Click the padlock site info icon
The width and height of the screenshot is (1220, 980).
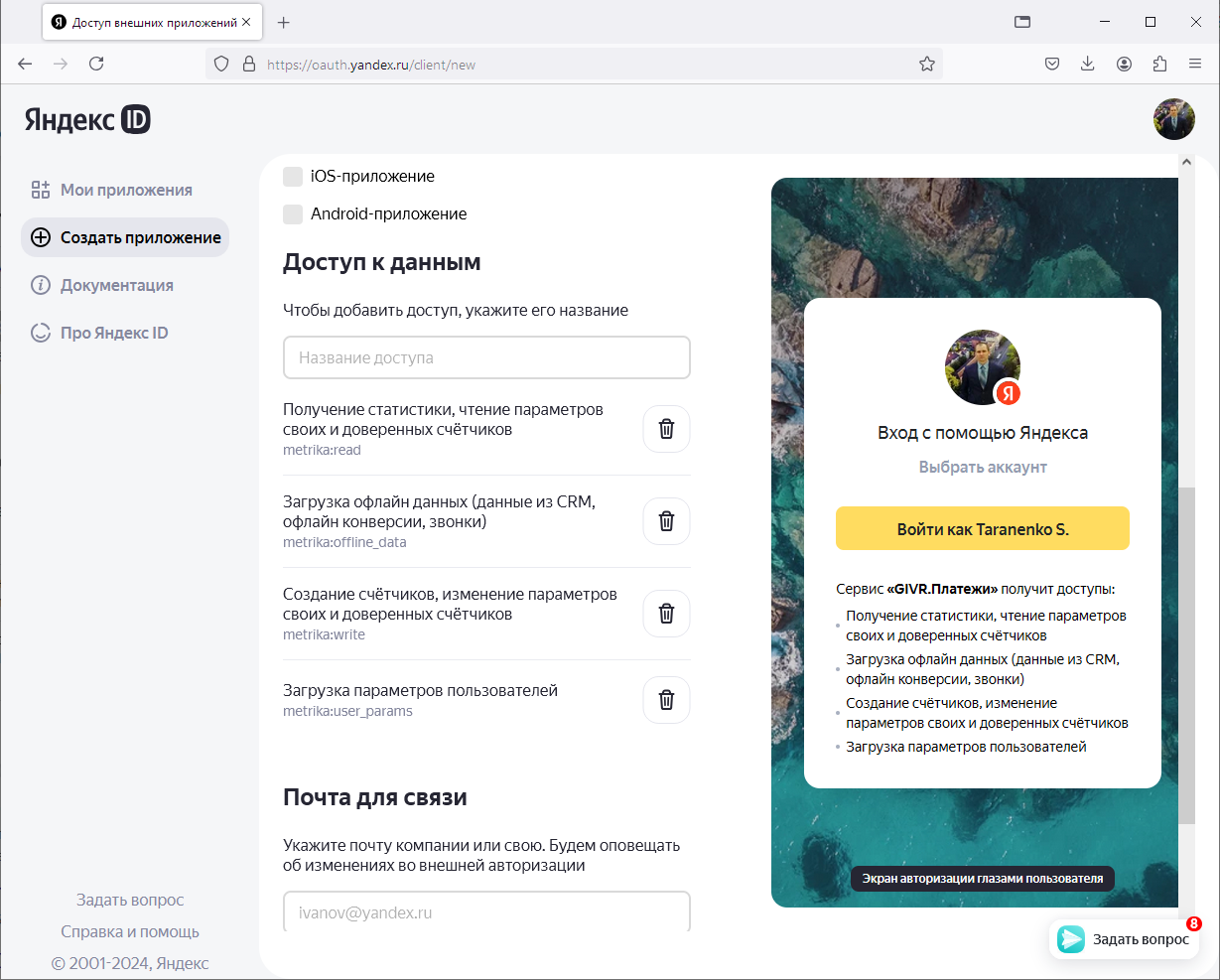[249, 64]
